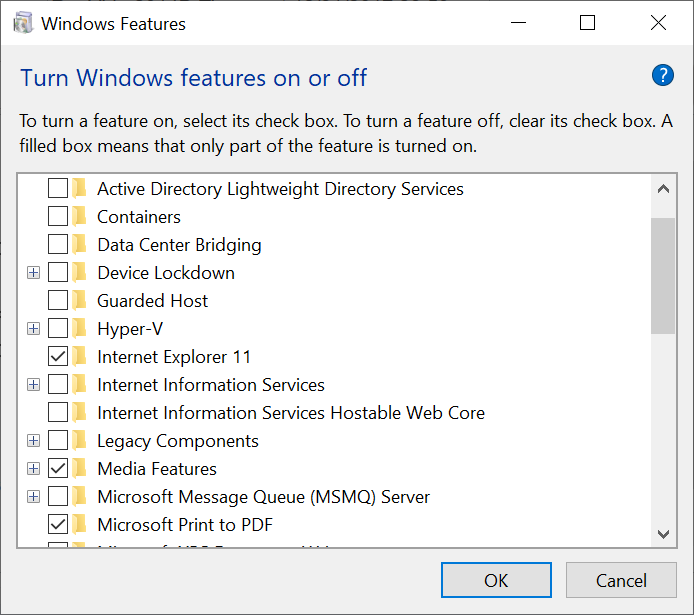Disable the Microsoft Print to PDF checkbox
The height and width of the screenshot is (615, 694).
click(x=58, y=525)
